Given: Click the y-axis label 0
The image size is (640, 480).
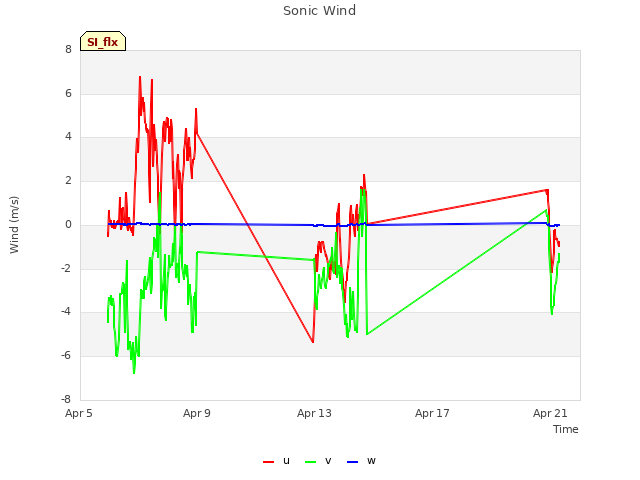Looking at the screenshot, I should (68, 224).
